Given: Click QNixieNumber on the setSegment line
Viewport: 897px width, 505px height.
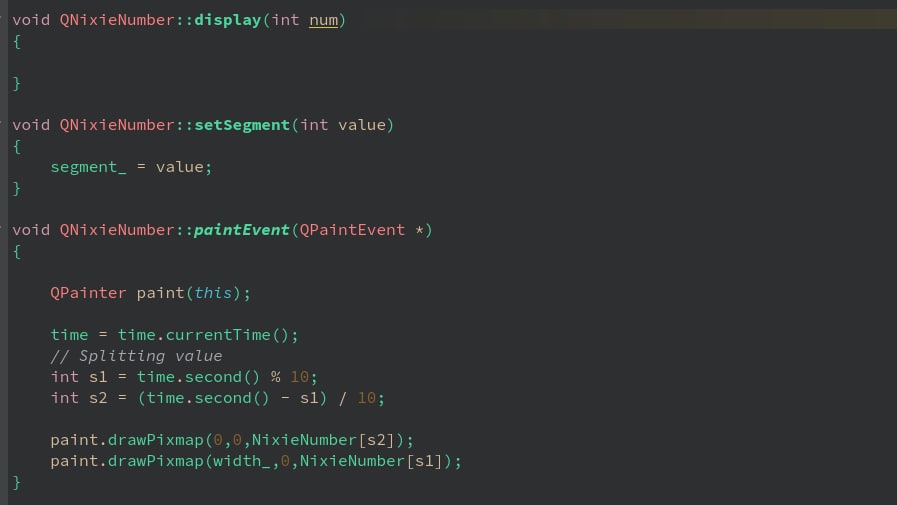Looking at the screenshot, I should (117, 125).
